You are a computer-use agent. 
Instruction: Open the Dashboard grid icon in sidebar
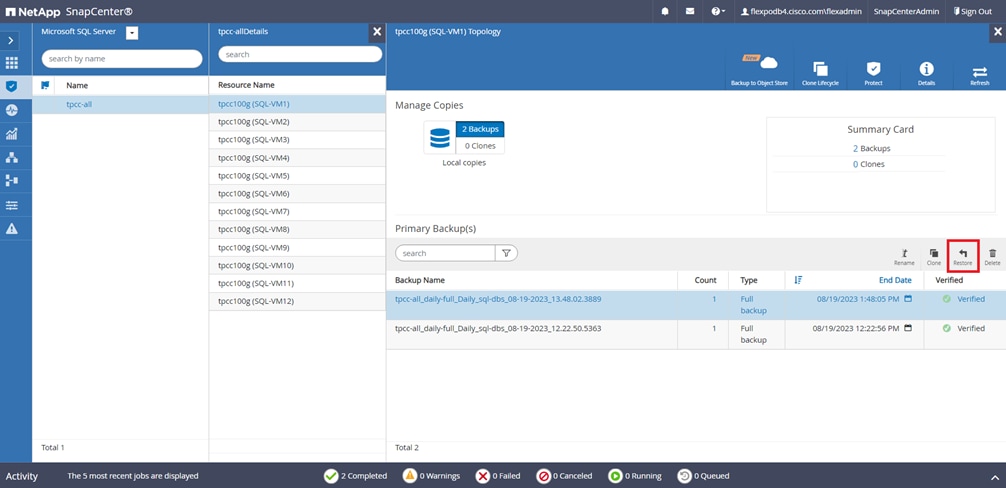tap(12, 63)
